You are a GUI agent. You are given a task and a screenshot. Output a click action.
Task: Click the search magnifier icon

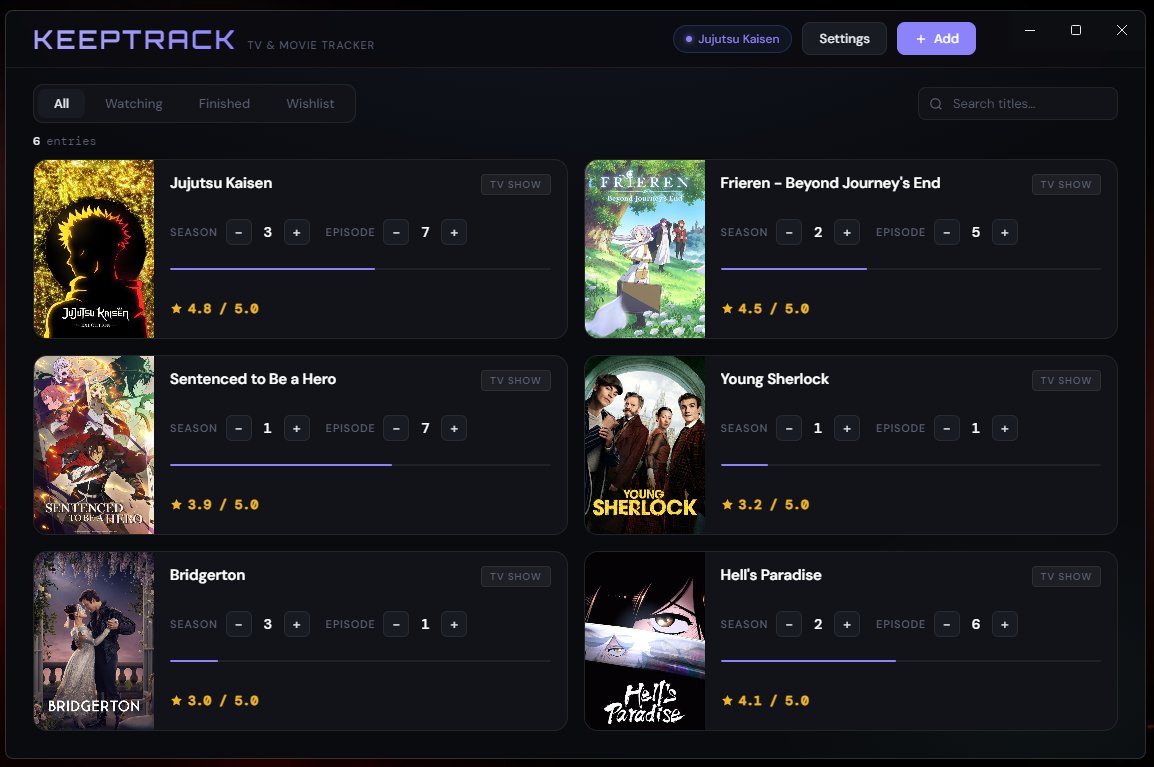[936, 104]
